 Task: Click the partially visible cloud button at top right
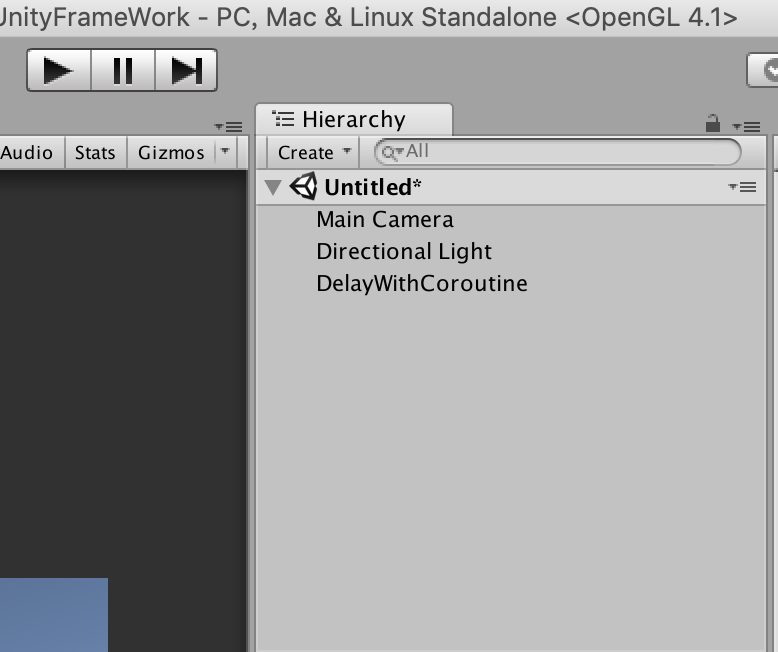coord(764,70)
